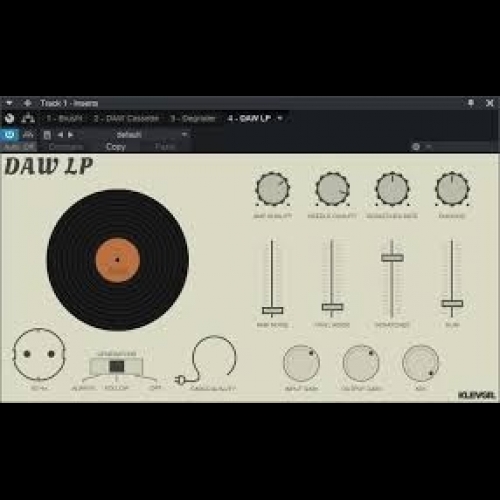The height and width of the screenshot is (500, 500).
Task: Click the Cable Quality arc control
Action: [x=214, y=357]
